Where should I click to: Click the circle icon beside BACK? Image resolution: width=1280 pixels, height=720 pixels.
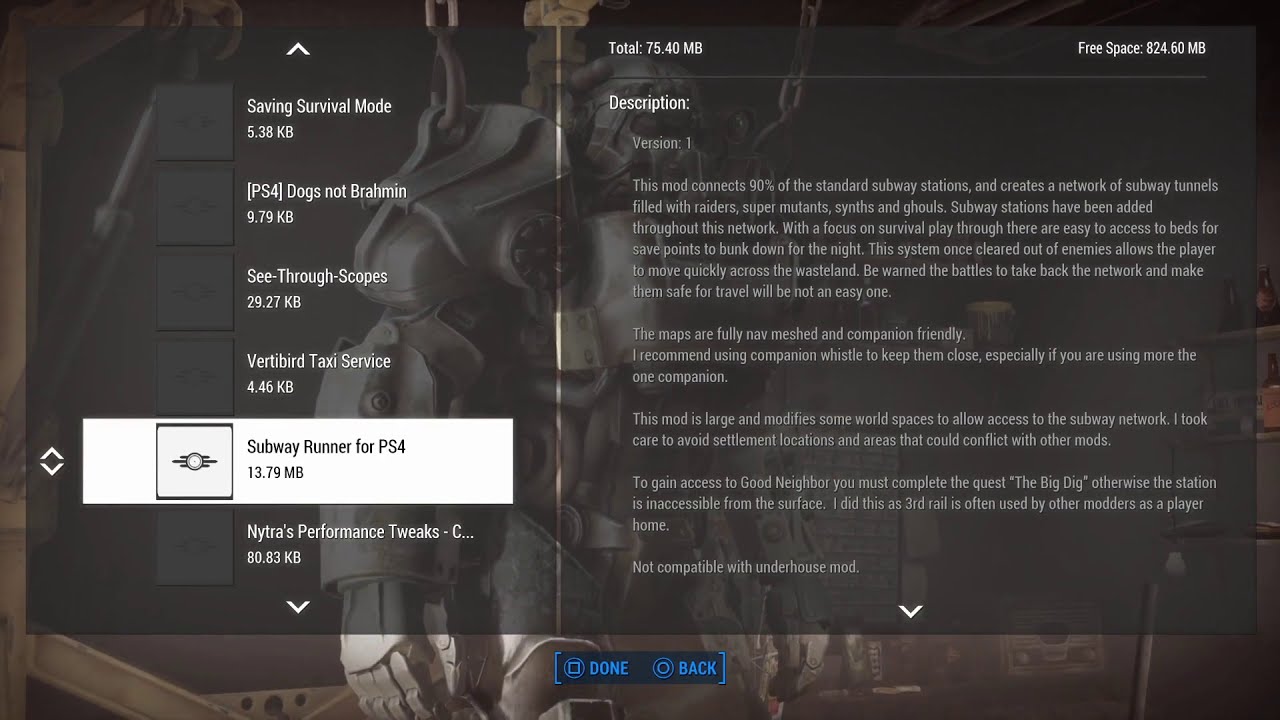tap(663, 668)
